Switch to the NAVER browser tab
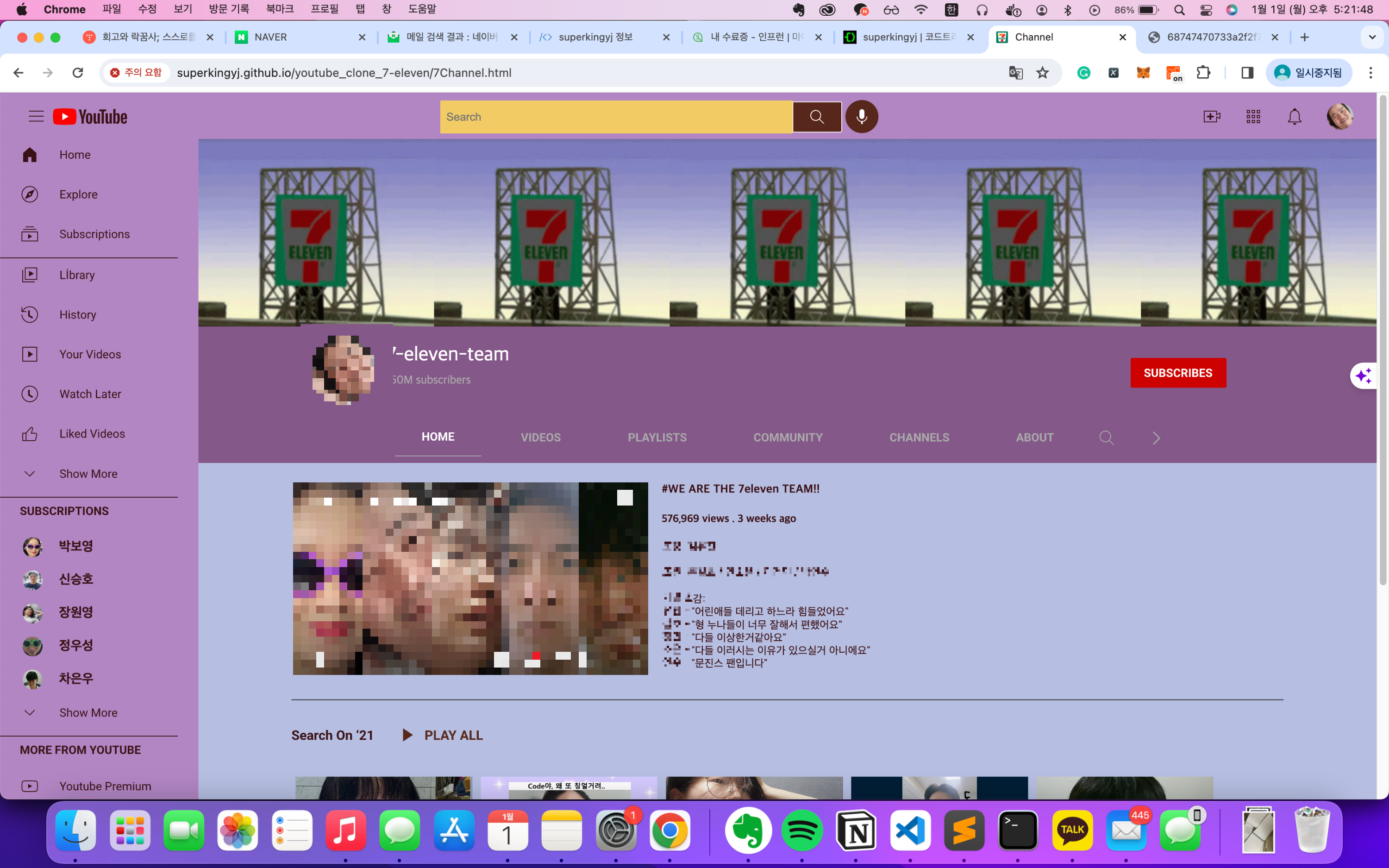1389x868 pixels. pos(300,37)
